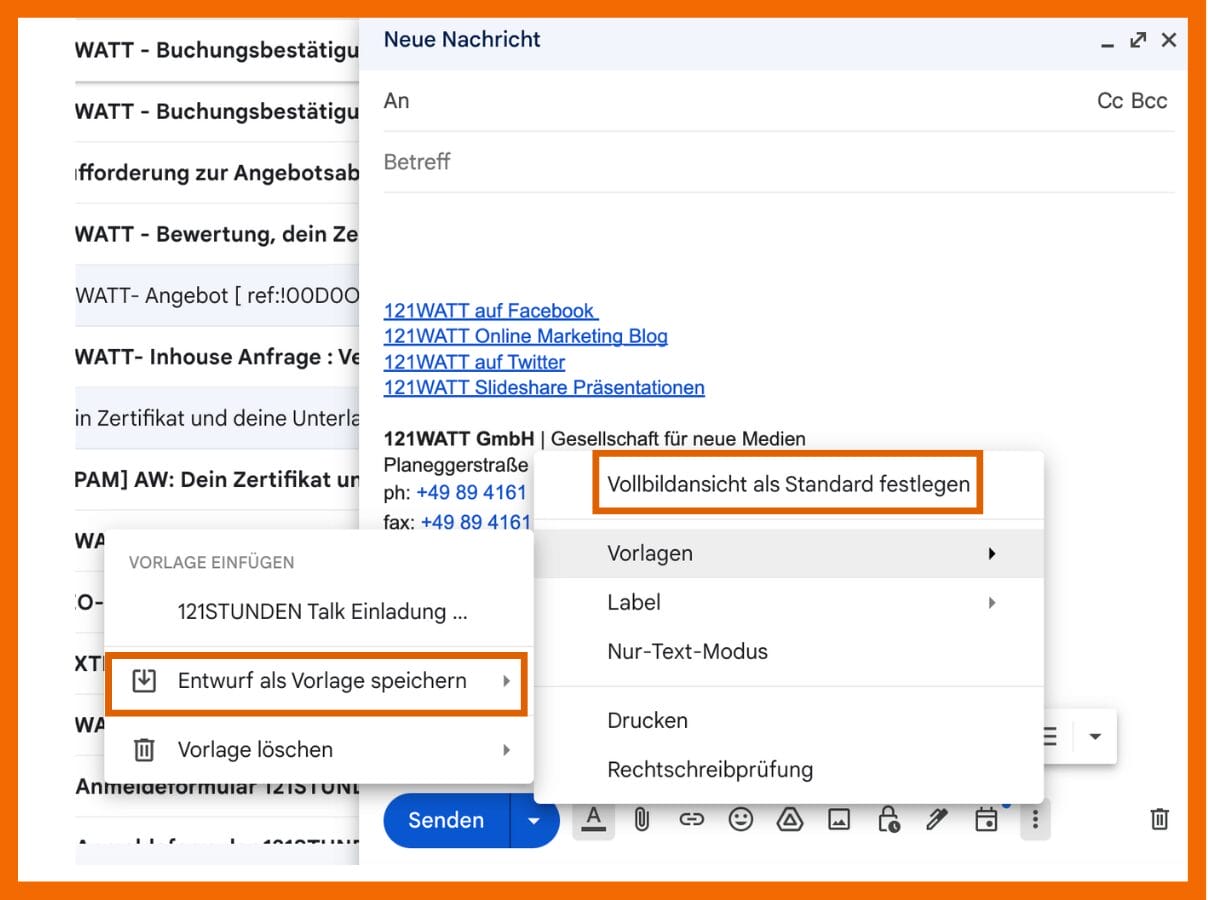Choose Vollbildansicht als Standard festlegen
This screenshot has height=900, width=1209.
(x=788, y=484)
